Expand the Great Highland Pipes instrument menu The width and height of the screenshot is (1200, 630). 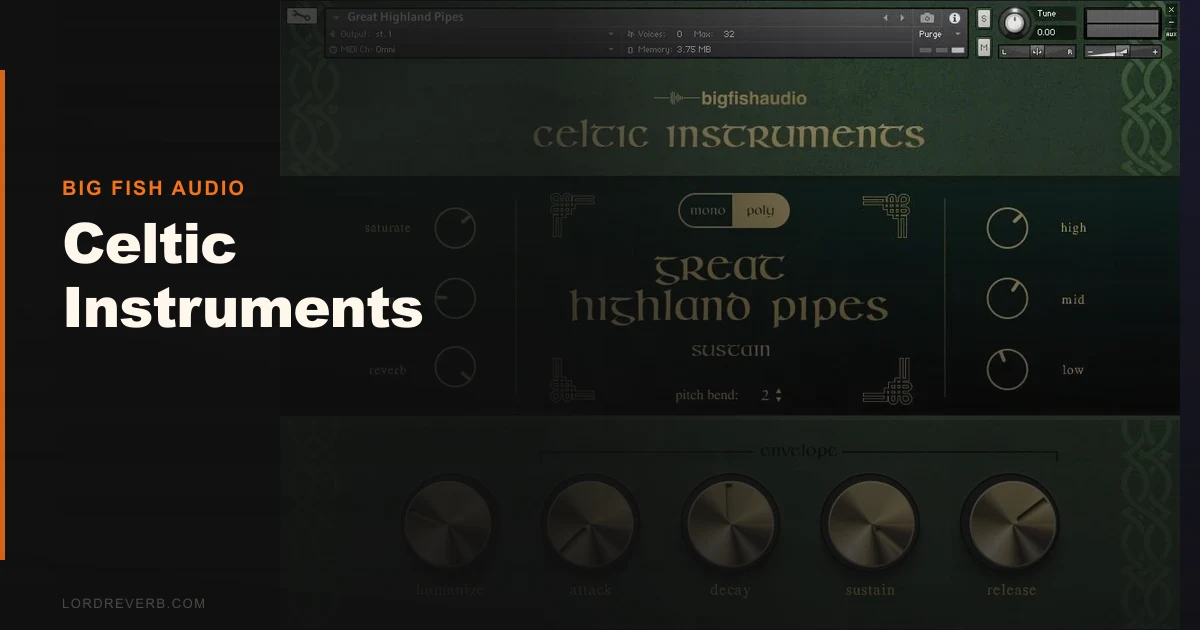click(x=338, y=17)
